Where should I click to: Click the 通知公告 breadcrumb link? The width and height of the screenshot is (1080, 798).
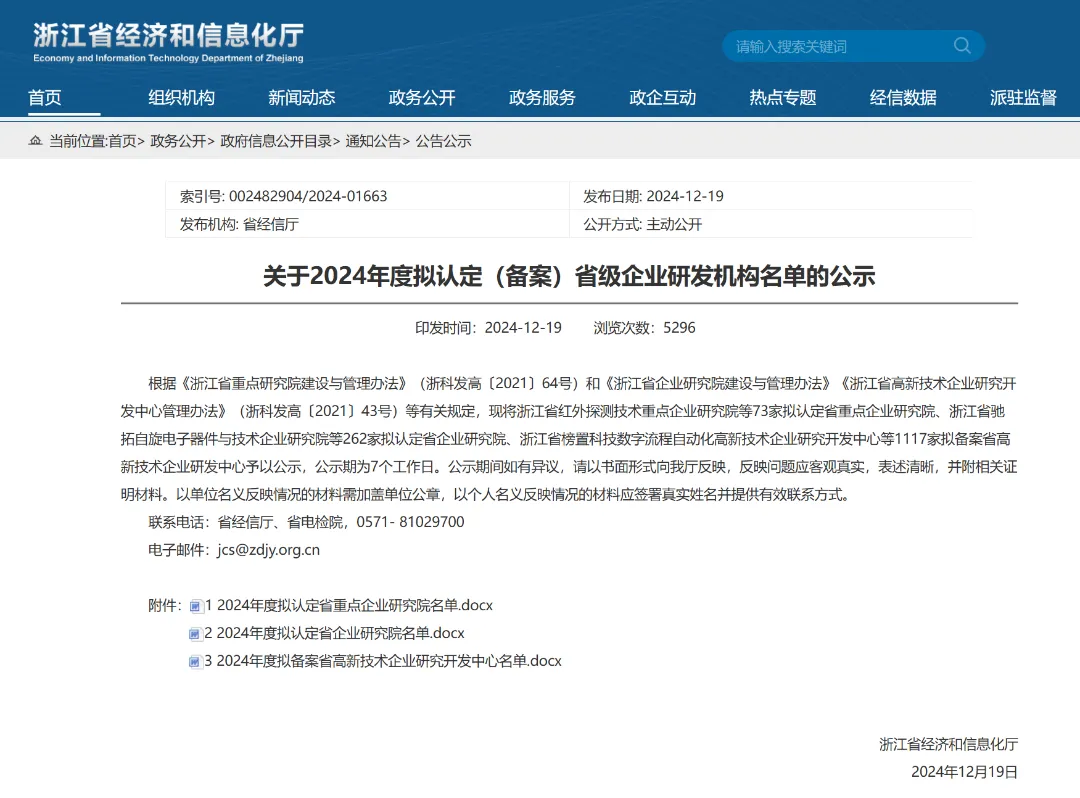click(x=373, y=141)
